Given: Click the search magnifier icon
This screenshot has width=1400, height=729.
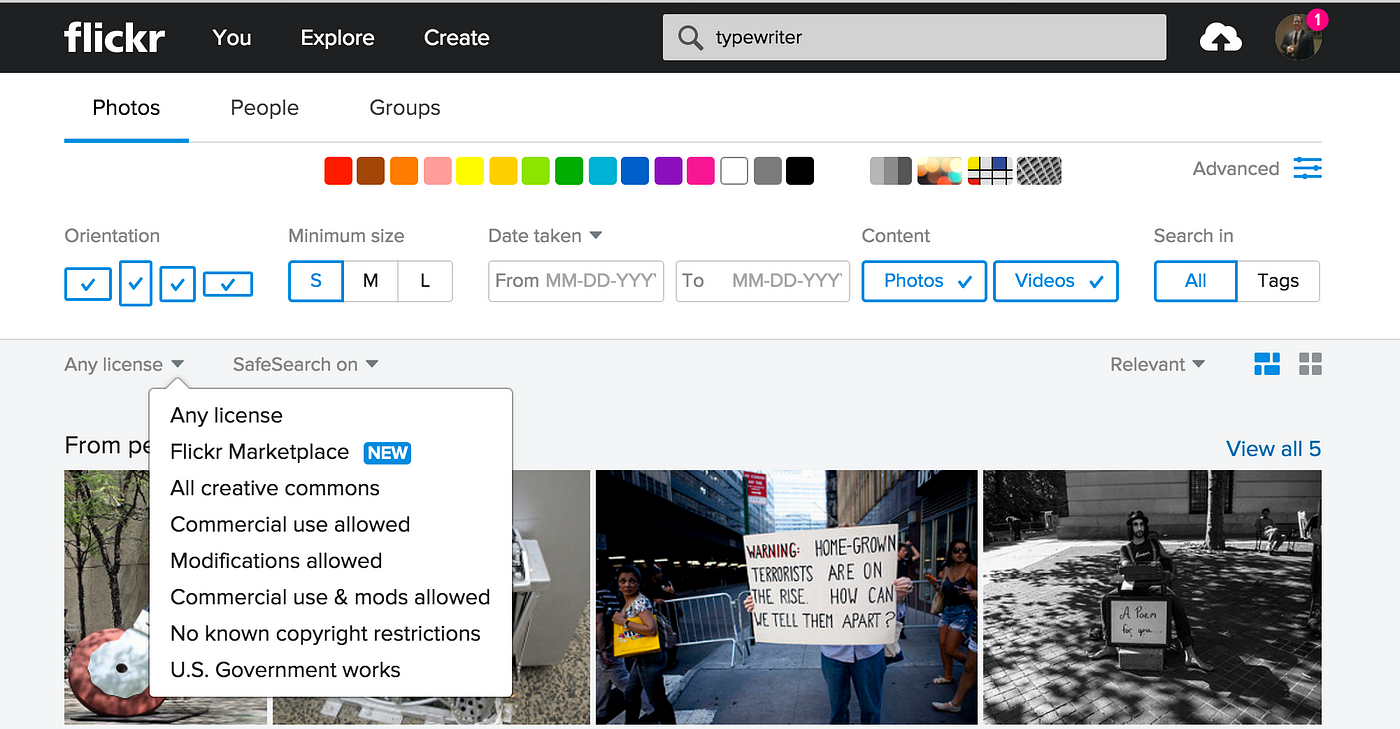Looking at the screenshot, I should pyautogui.click(x=690, y=38).
